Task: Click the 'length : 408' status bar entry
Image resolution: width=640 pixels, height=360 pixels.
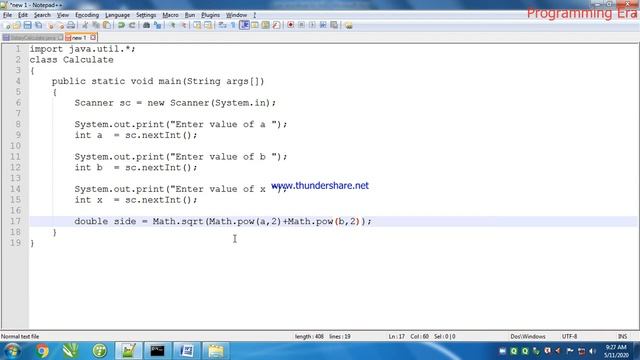Action: click(x=309, y=337)
